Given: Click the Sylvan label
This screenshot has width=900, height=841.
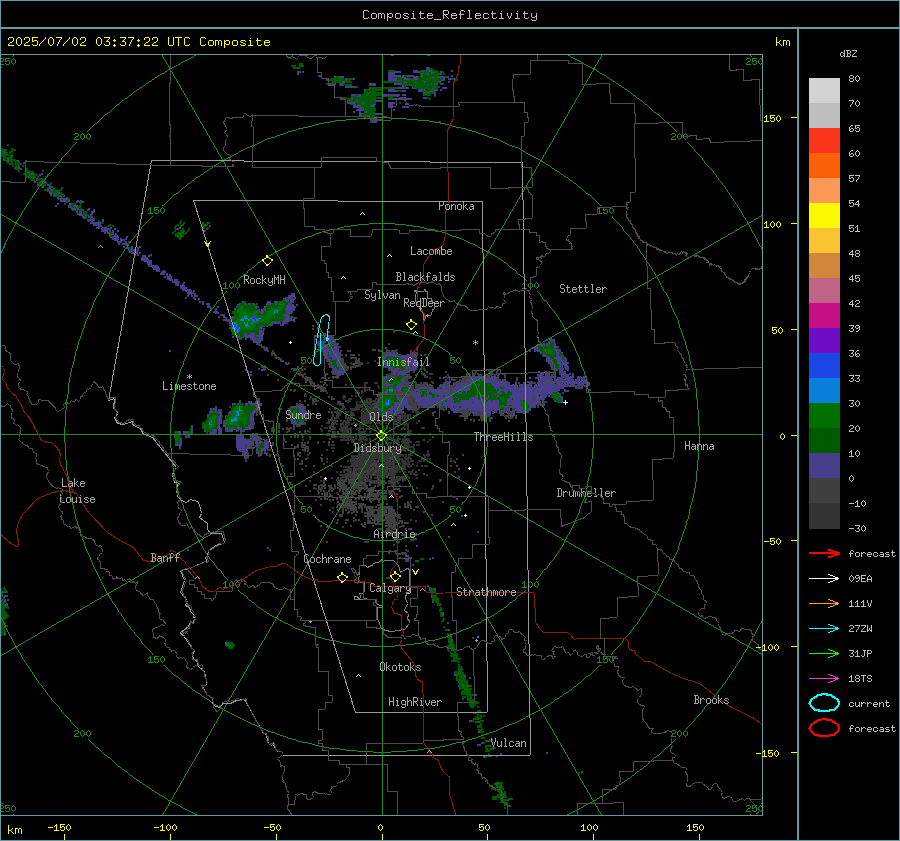Looking at the screenshot, I should point(382,295).
